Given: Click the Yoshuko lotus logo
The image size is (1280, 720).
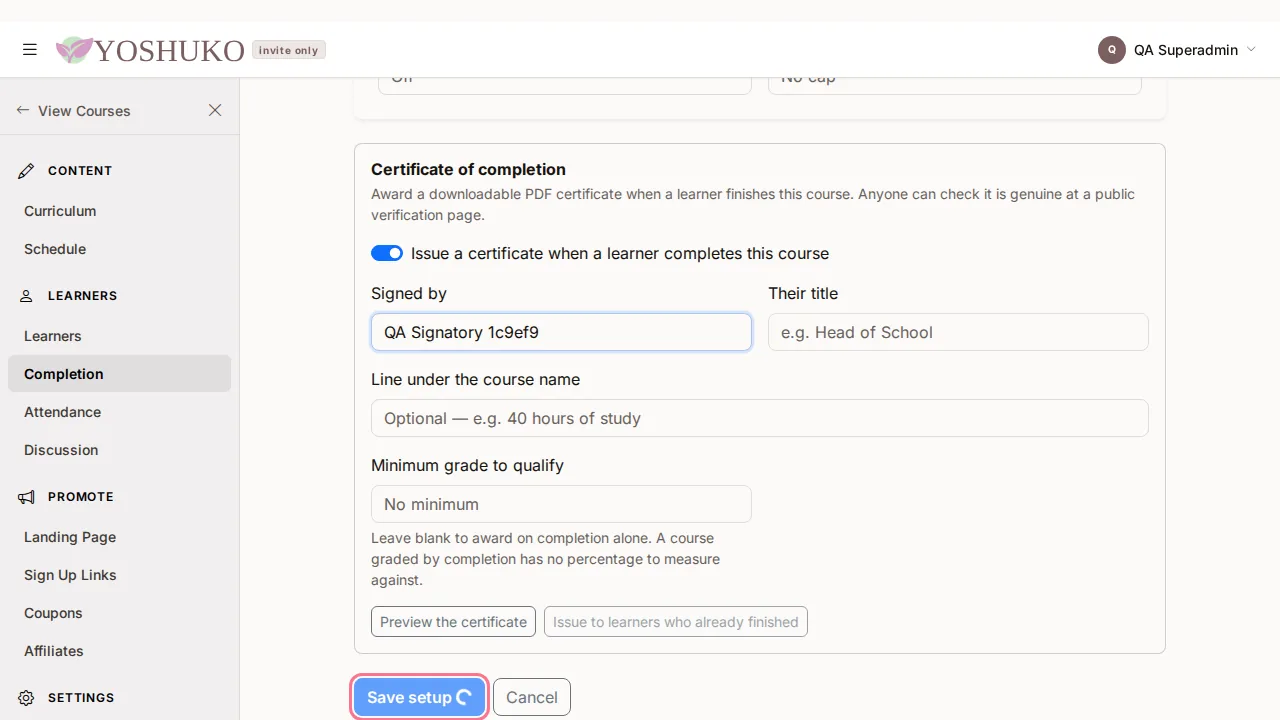Looking at the screenshot, I should tap(74, 50).
